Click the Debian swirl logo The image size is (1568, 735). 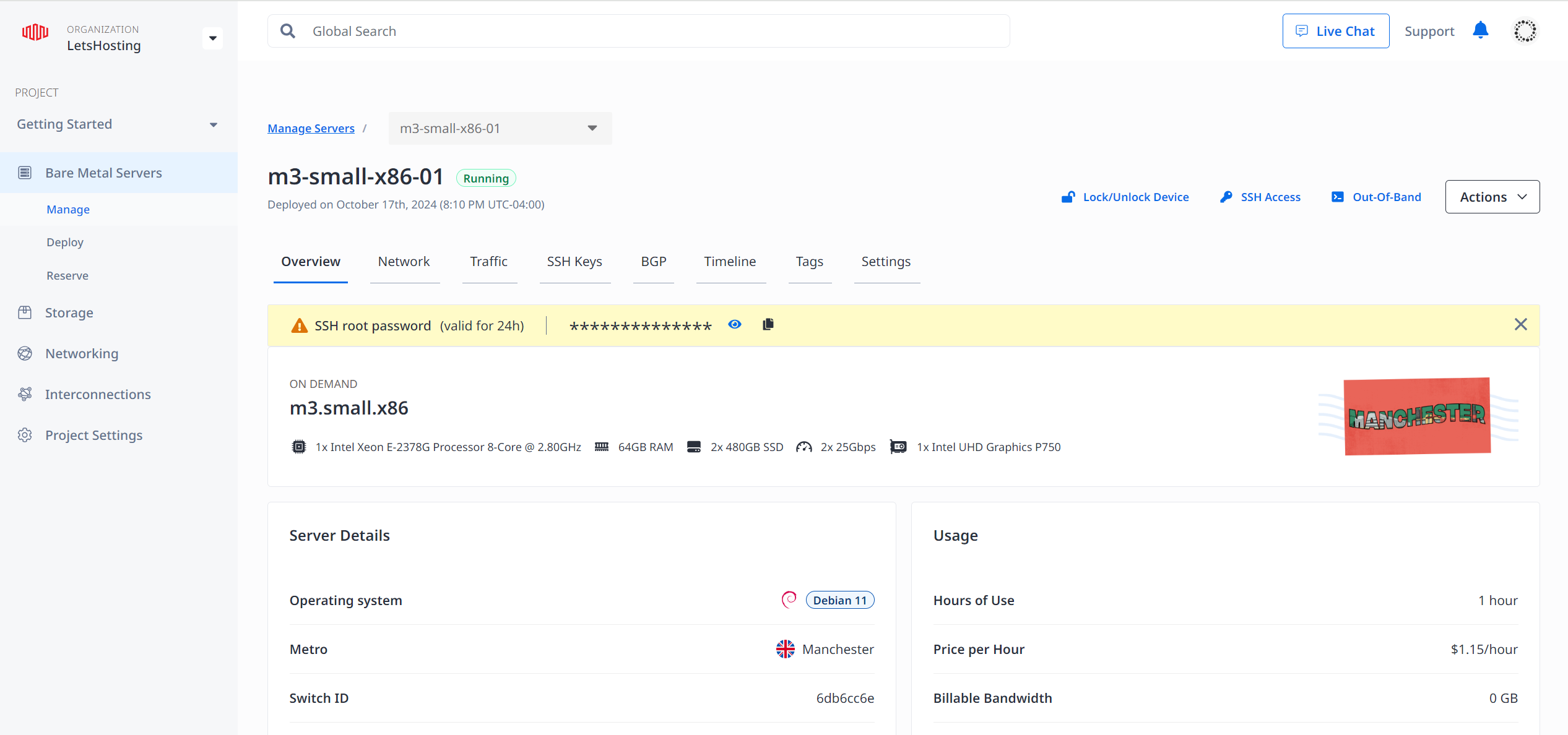pos(789,600)
